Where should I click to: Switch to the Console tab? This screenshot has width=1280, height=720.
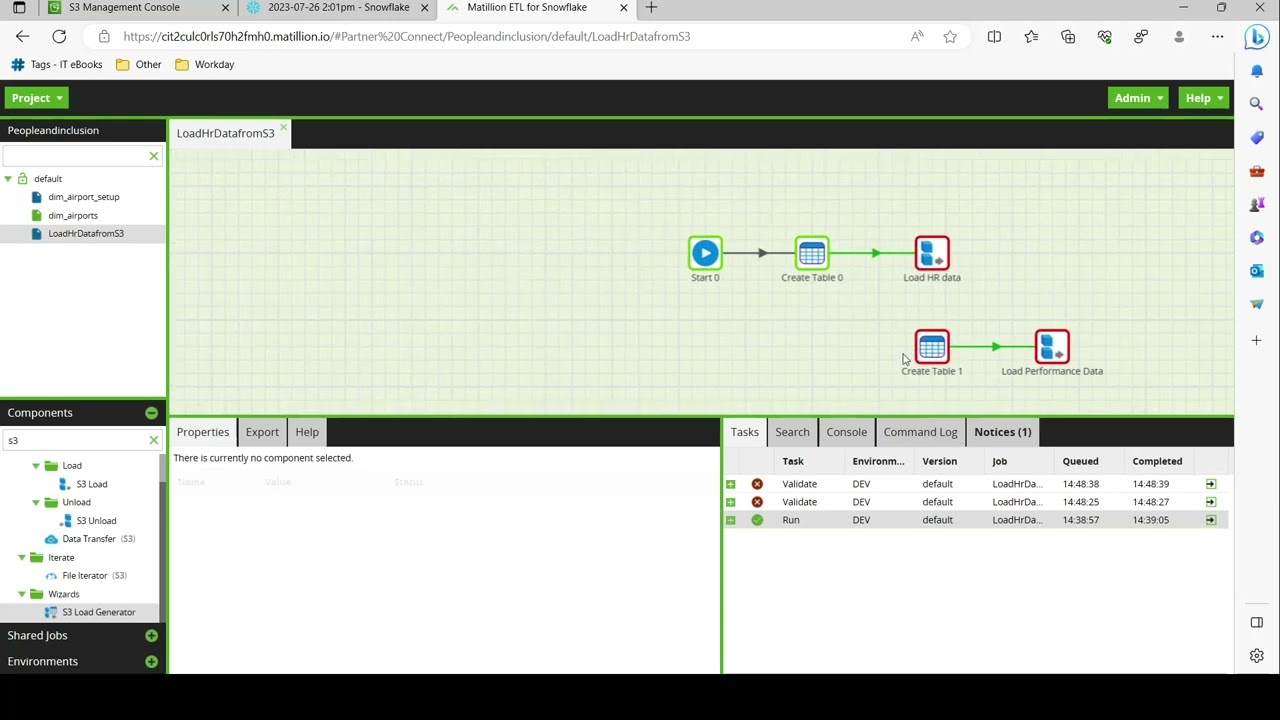click(846, 432)
